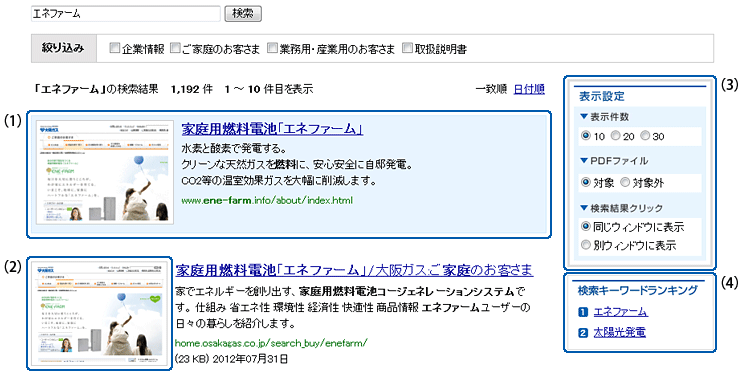The width and height of the screenshot is (754, 375).
Task: Open the エネファーム keyword ranking link
Action: [621, 312]
